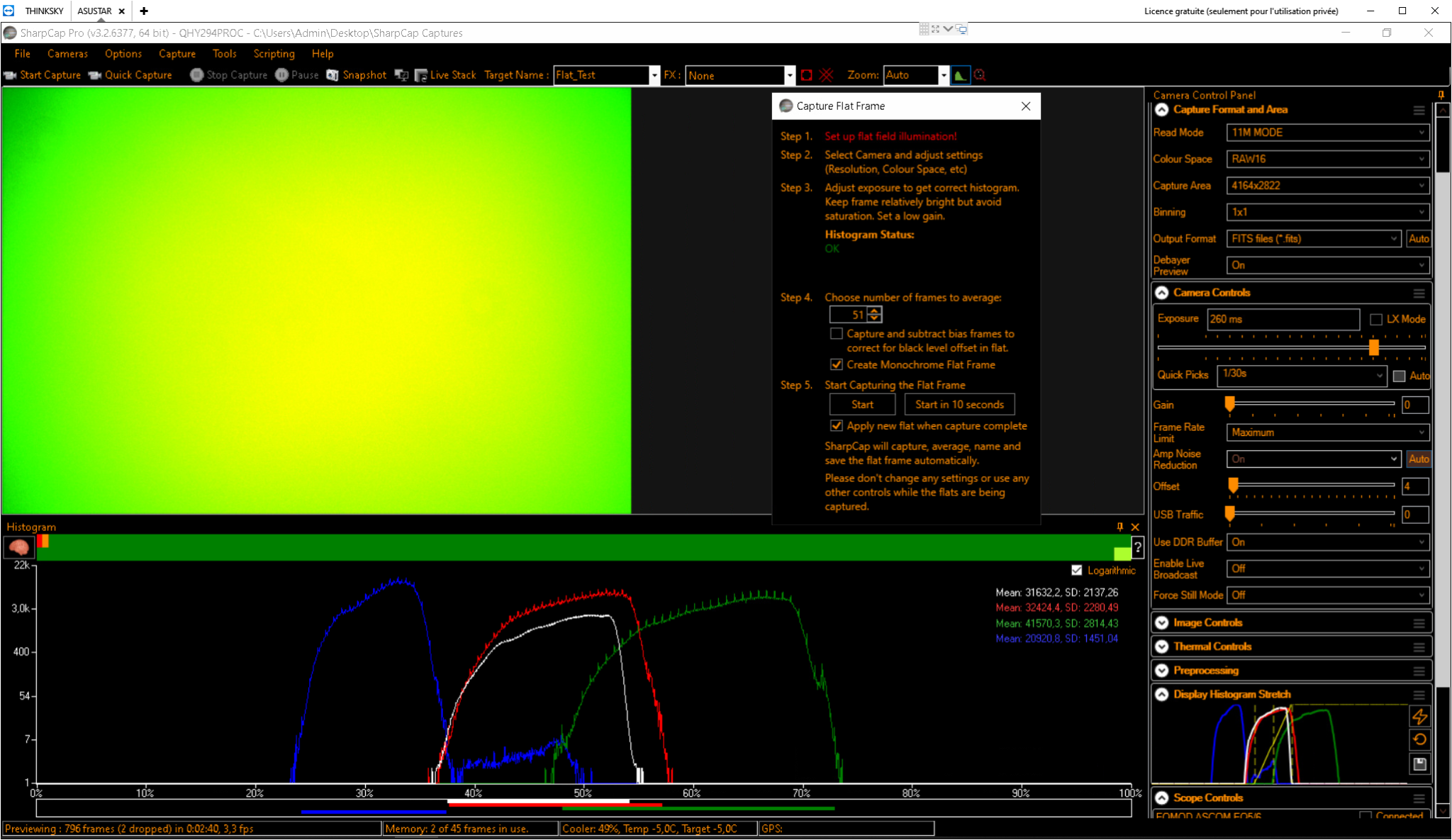
Task: Click the Stop Capture icon
Action: coord(196,75)
